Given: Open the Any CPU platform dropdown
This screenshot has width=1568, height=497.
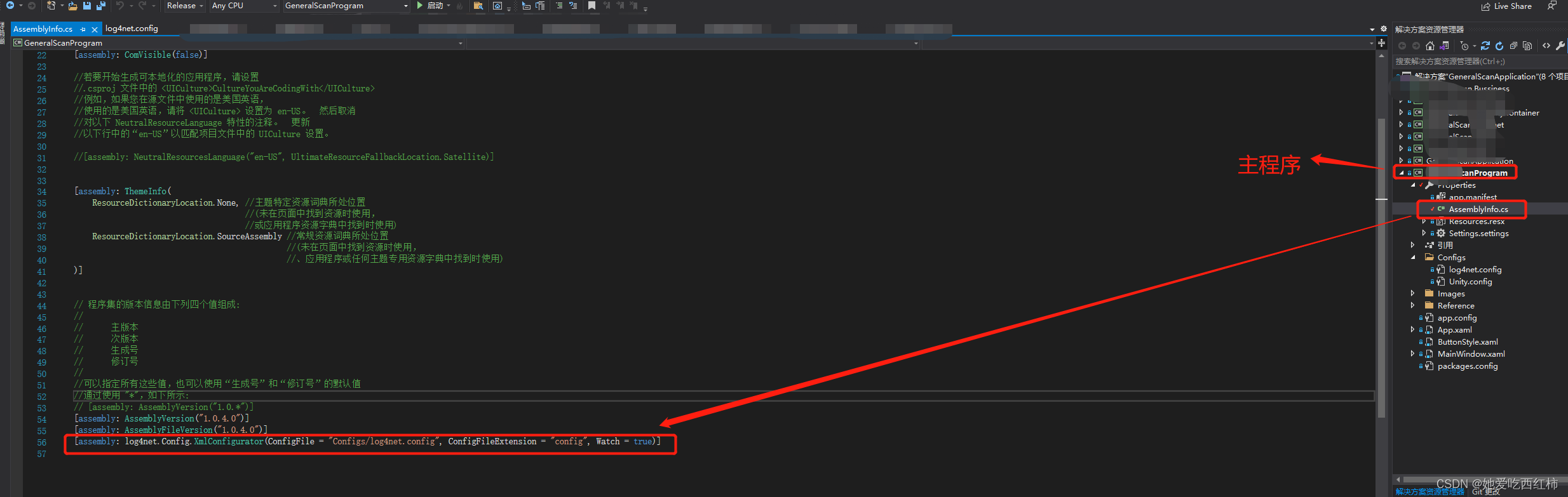Looking at the screenshot, I should (x=245, y=6).
